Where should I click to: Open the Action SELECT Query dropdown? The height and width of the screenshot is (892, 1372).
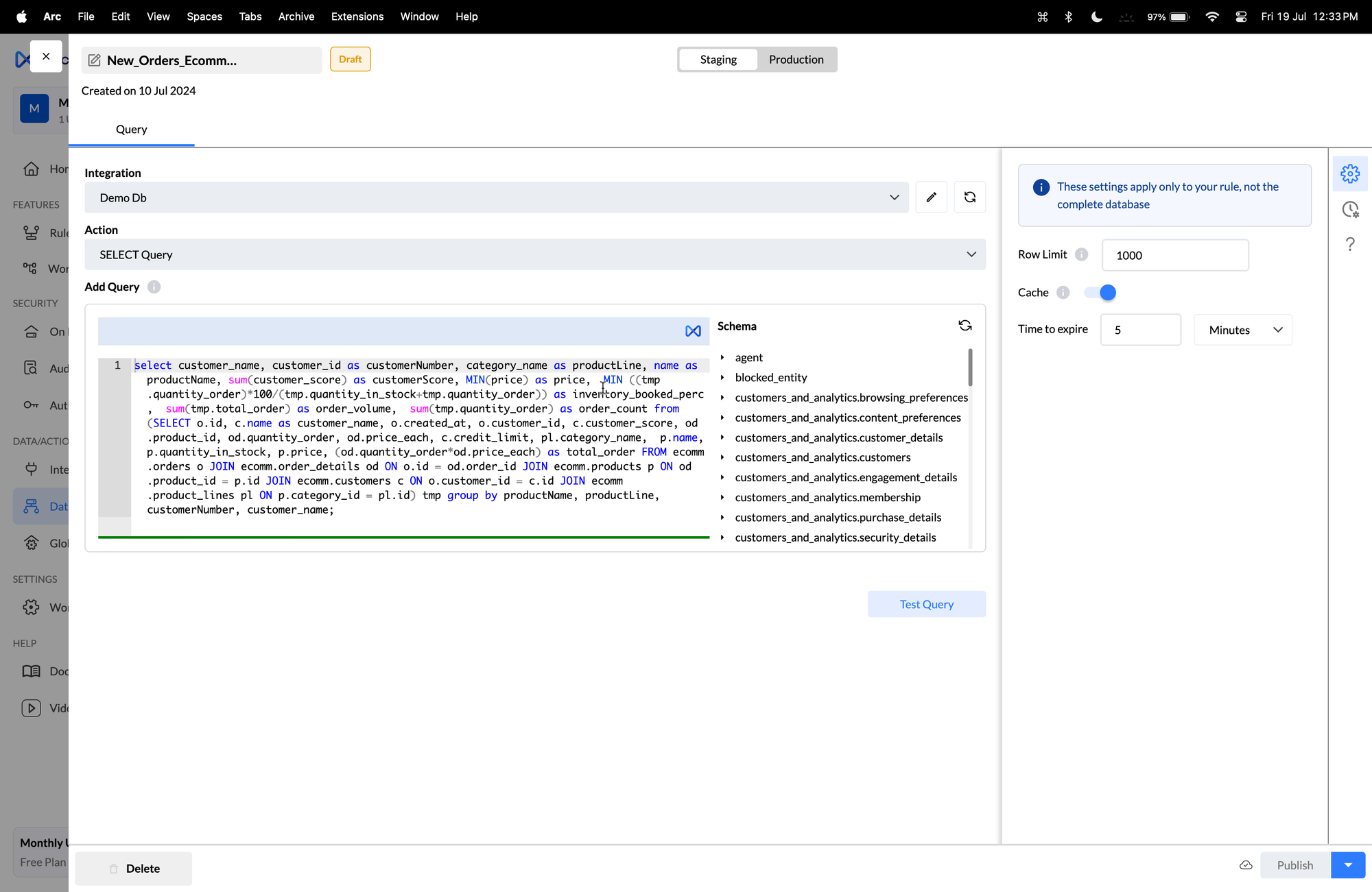[x=534, y=254]
